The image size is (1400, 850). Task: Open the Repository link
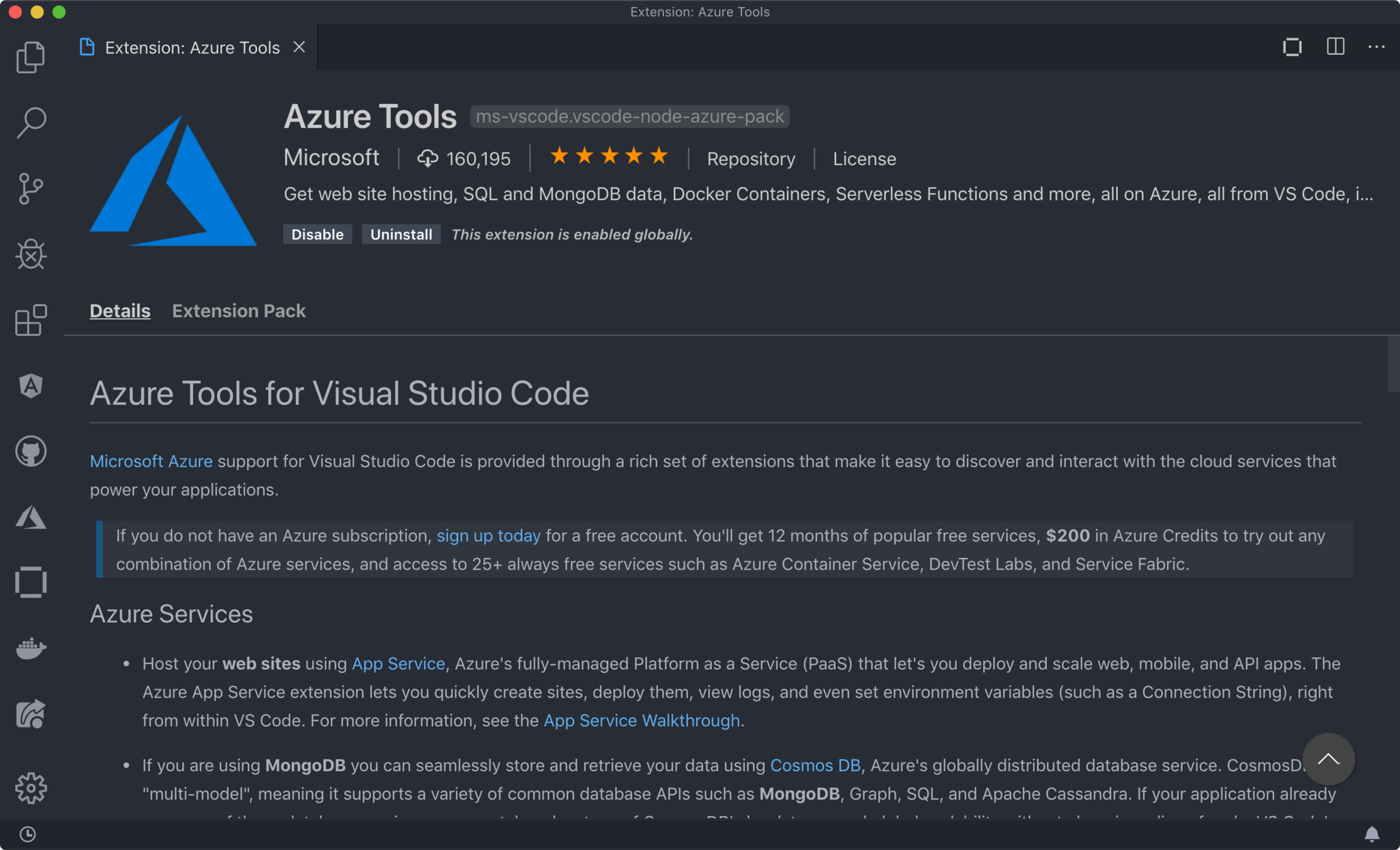pos(750,159)
